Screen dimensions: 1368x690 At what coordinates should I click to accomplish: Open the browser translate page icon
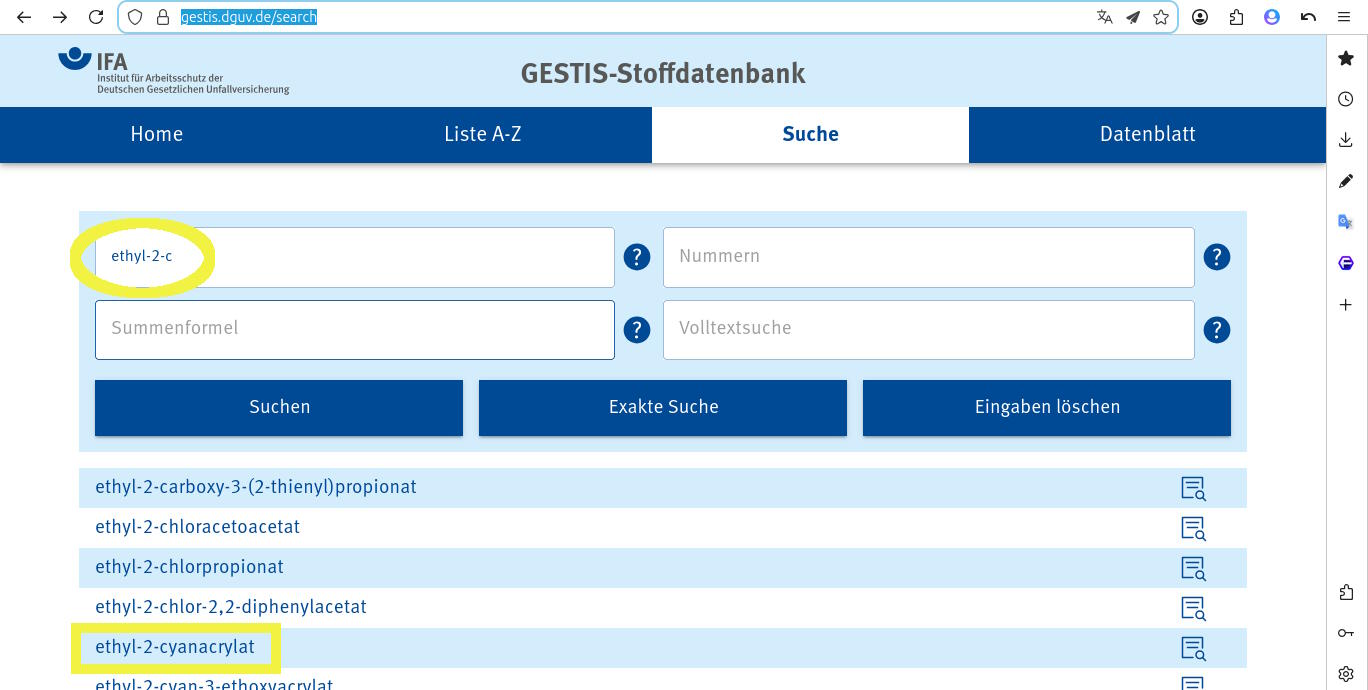click(1104, 17)
